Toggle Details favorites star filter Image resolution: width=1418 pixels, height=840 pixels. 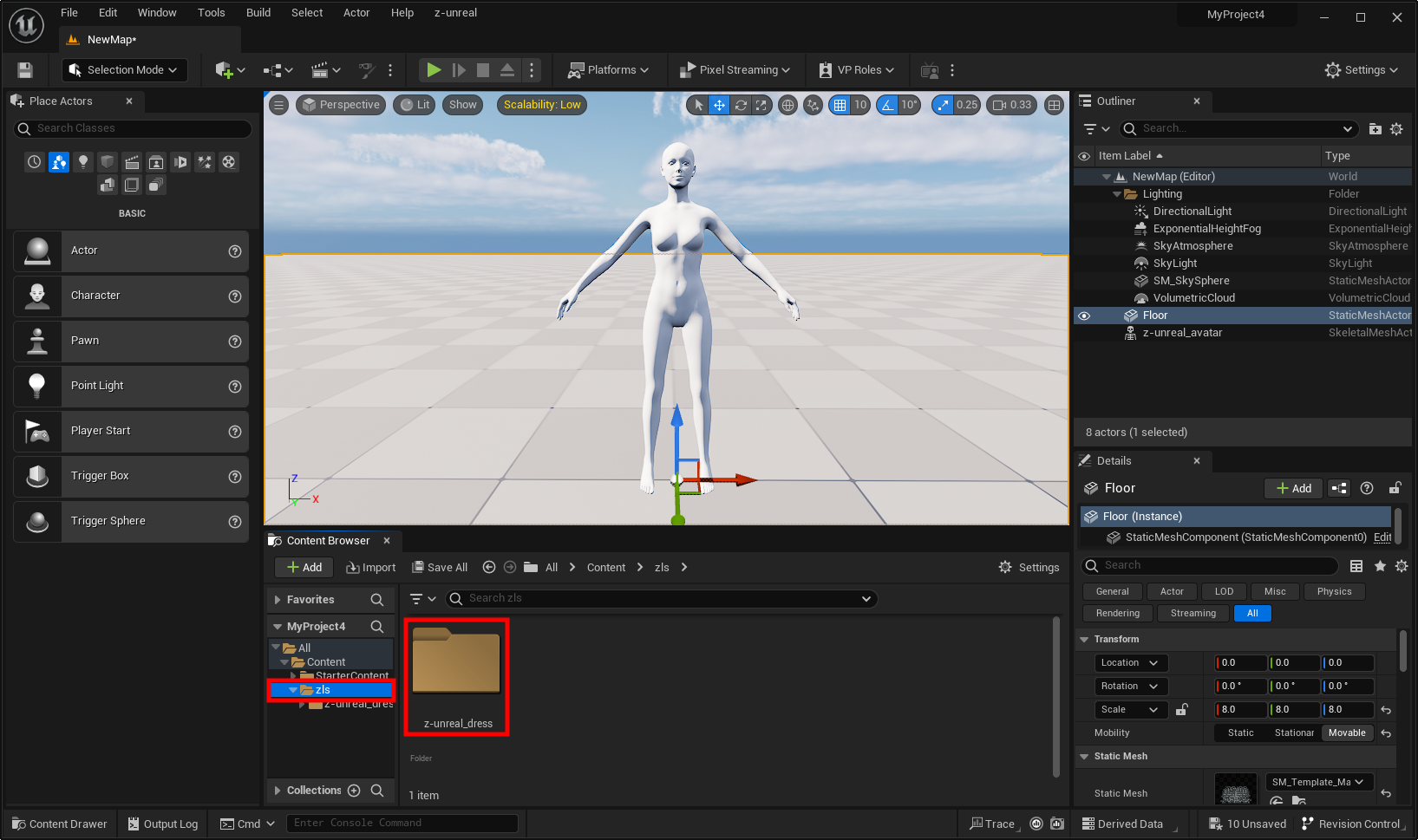coord(1380,566)
